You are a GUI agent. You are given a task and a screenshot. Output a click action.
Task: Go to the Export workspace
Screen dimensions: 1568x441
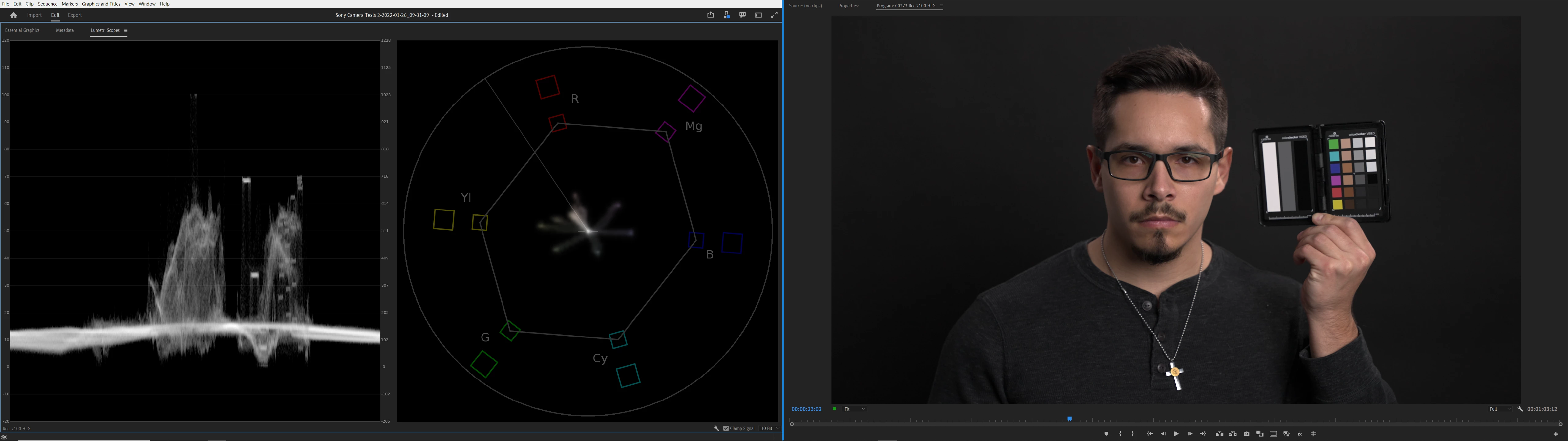75,15
